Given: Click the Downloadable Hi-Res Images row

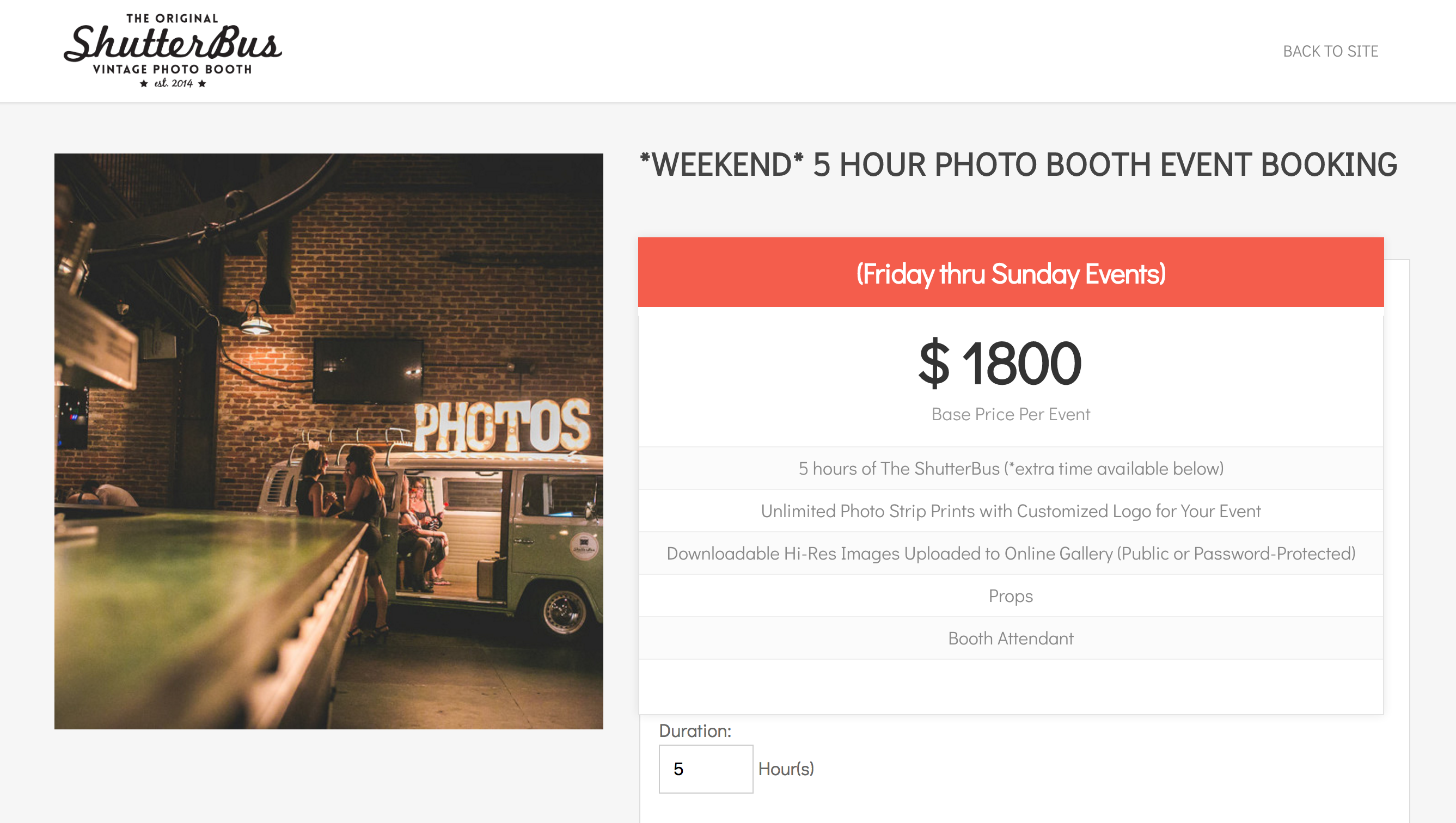Looking at the screenshot, I should click(1011, 554).
